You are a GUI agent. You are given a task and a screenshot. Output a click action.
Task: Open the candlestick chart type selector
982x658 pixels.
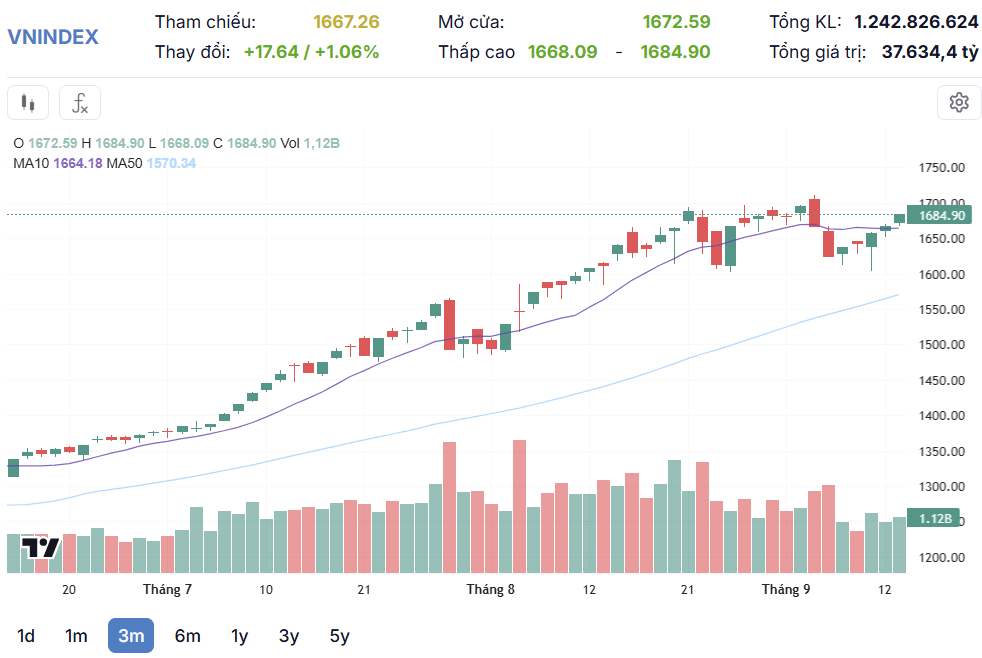pyautogui.click(x=28, y=103)
